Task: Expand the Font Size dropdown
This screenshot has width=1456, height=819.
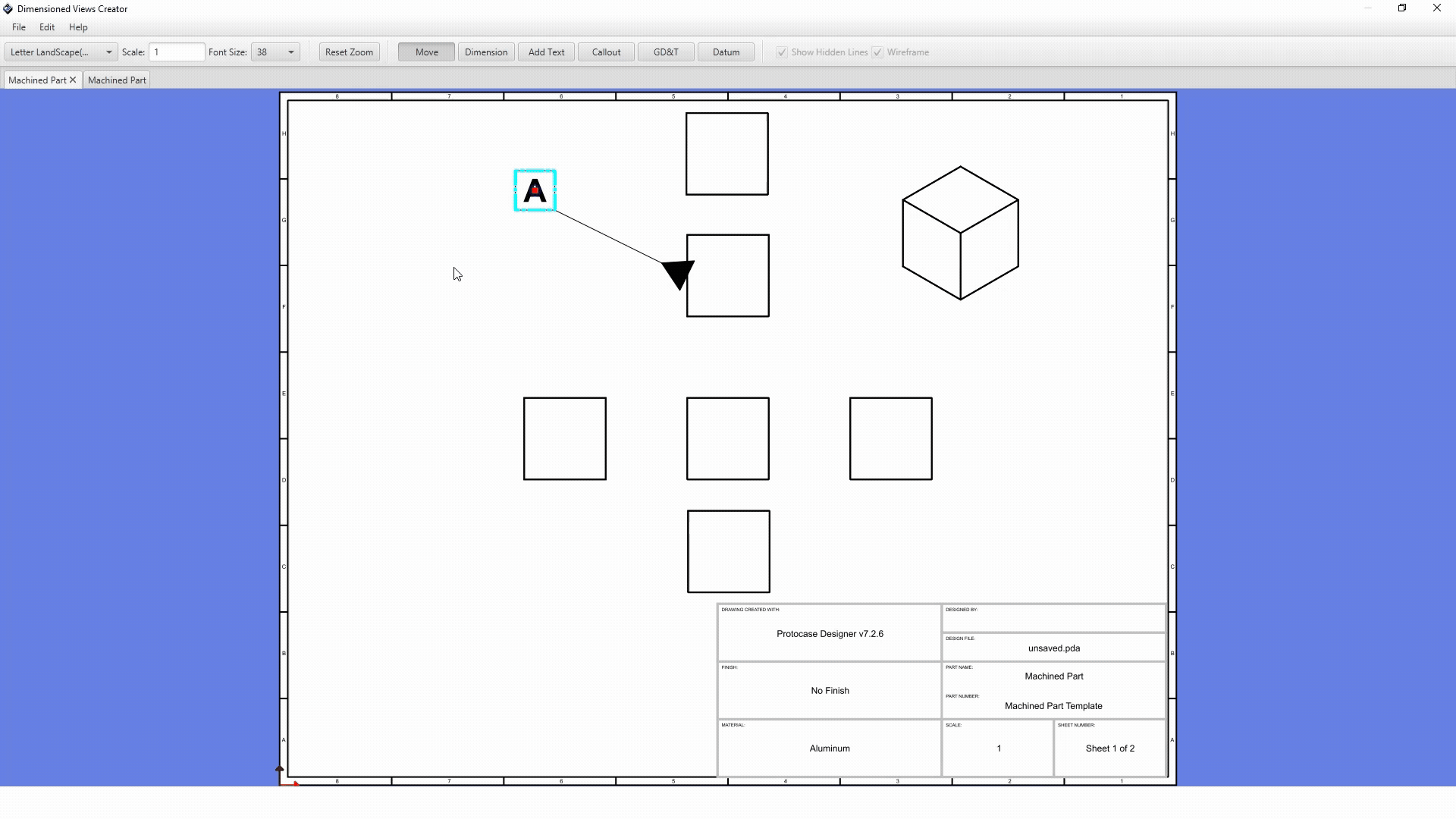Action: click(x=290, y=52)
